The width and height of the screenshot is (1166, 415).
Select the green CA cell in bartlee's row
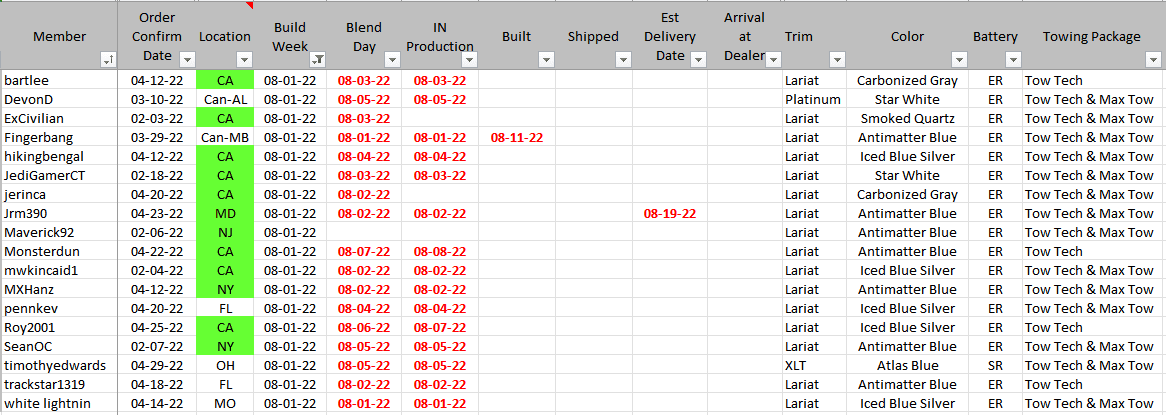click(225, 81)
